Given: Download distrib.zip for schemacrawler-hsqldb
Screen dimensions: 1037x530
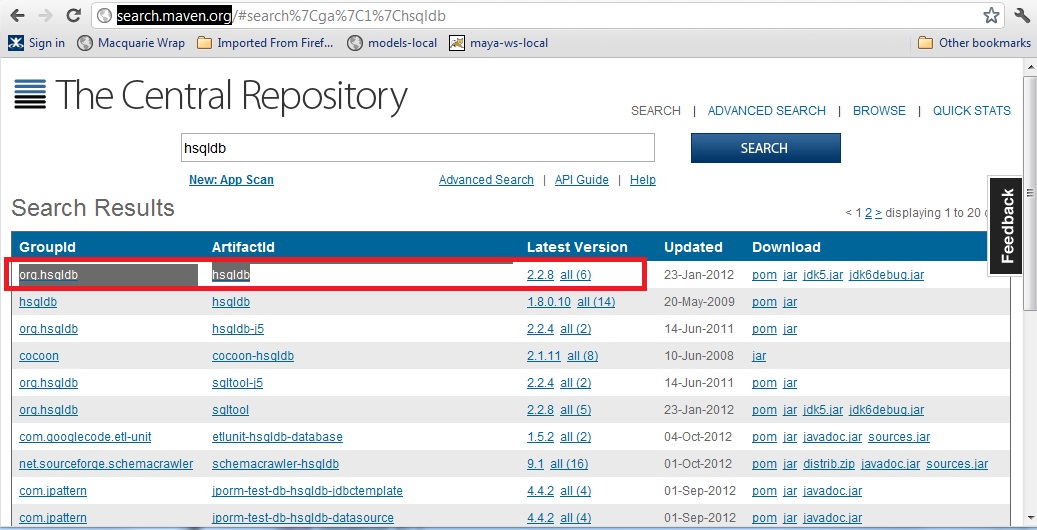Looking at the screenshot, I should [829, 464].
